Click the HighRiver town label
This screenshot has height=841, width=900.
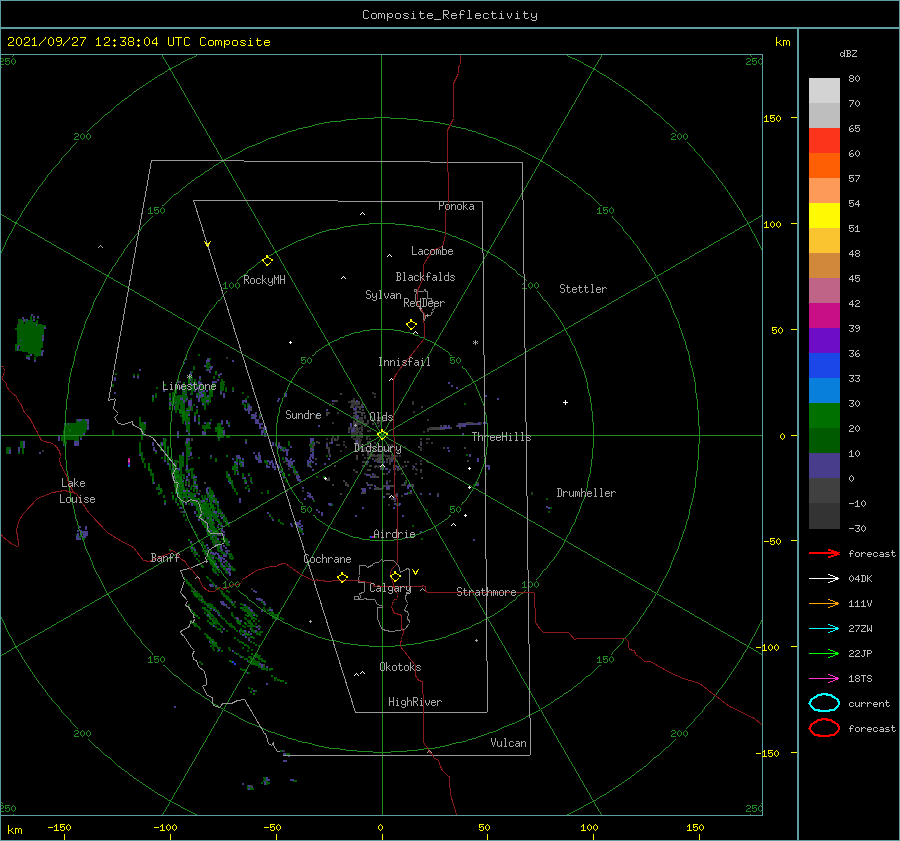pyautogui.click(x=415, y=702)
